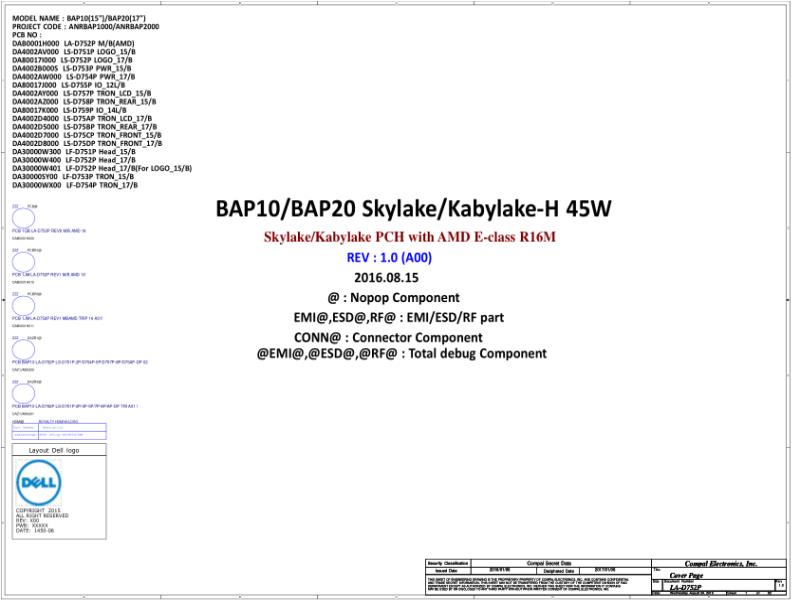
Task: Select the 'Cover Page' title field
Action: point(686,575)
